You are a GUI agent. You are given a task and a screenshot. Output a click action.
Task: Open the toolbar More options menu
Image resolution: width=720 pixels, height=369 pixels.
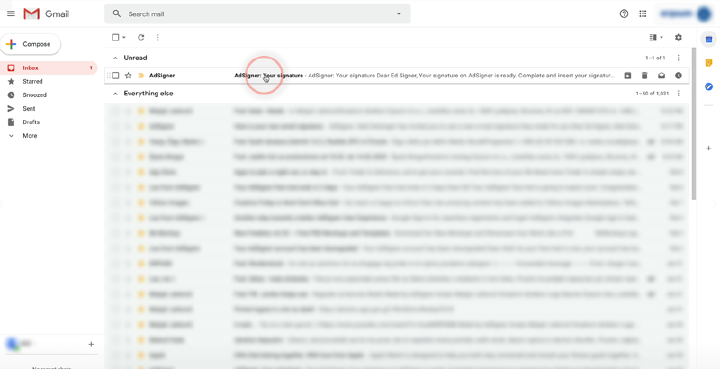(158, 37)
